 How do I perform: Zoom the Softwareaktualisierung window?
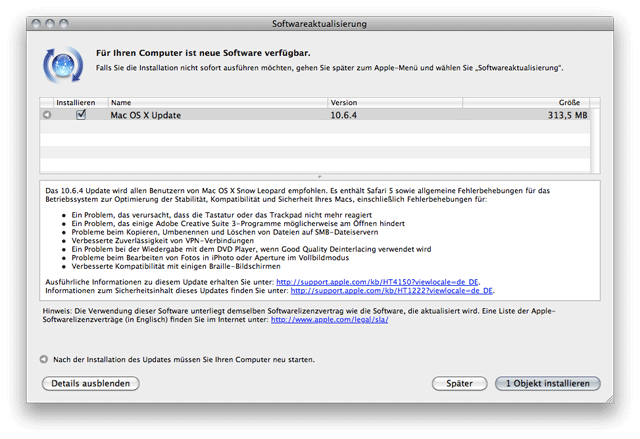click(x=64, y=24)
